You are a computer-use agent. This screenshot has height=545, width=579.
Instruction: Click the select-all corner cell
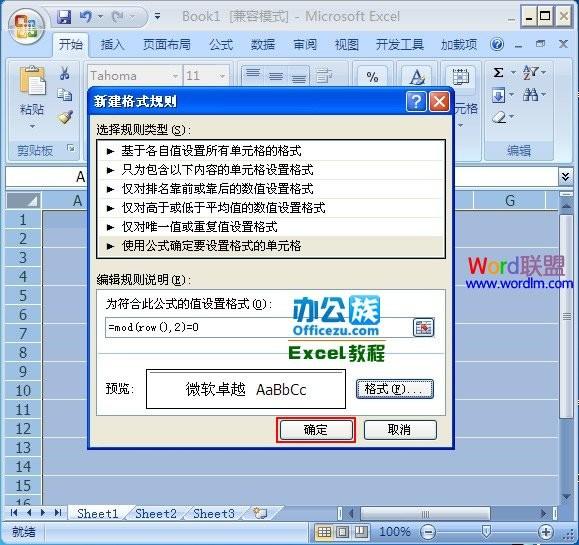coord(23,201)
